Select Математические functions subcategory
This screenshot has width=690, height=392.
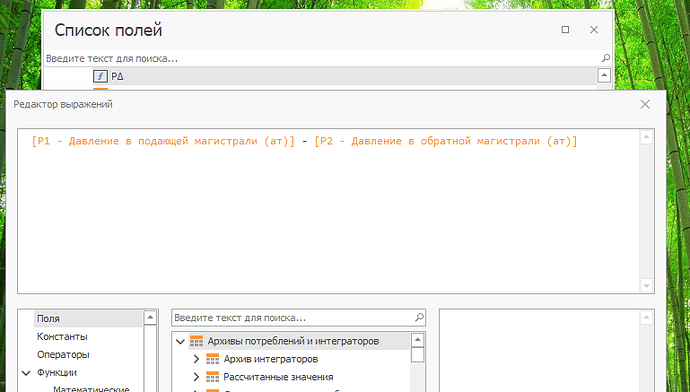(91, 389)
